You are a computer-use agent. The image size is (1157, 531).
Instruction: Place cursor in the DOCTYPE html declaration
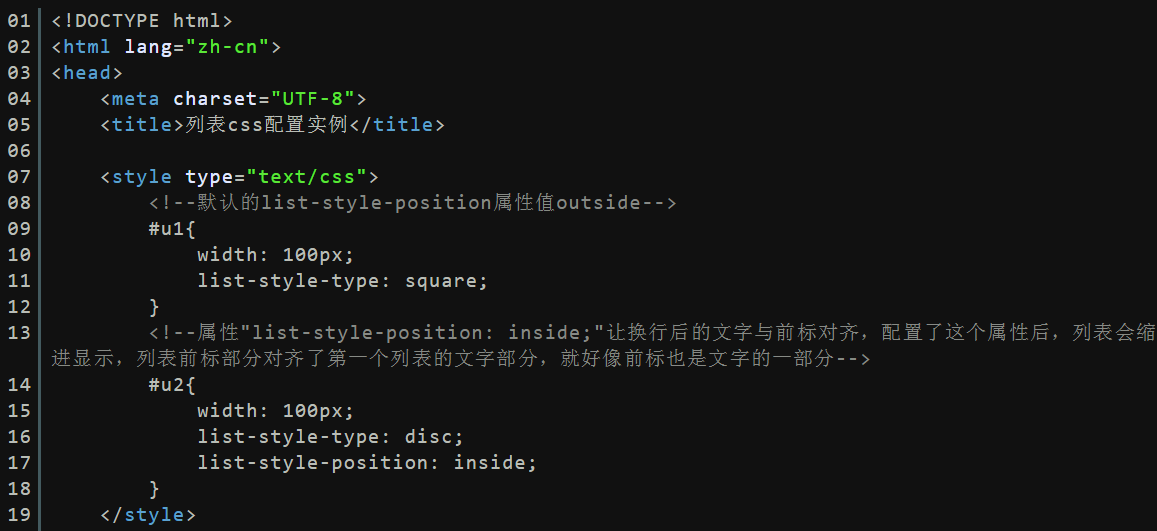click(x=142, y=21)
